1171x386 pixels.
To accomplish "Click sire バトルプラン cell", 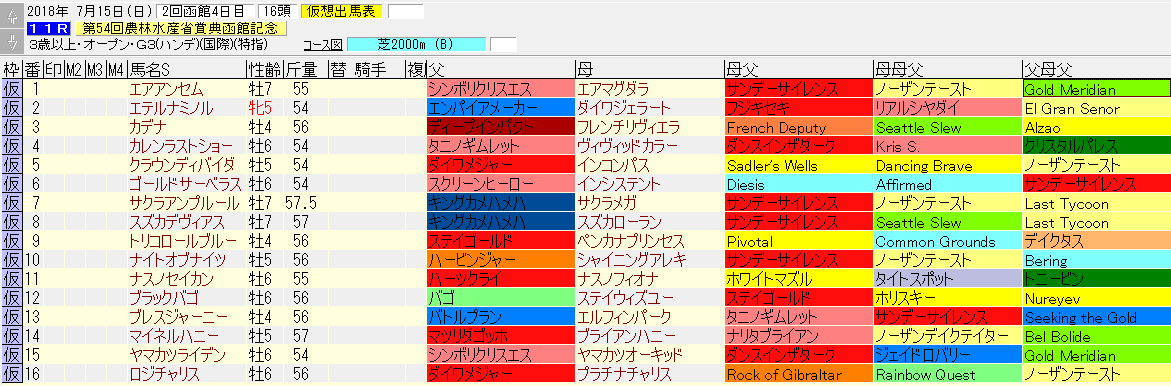I will tap(500, 318).
